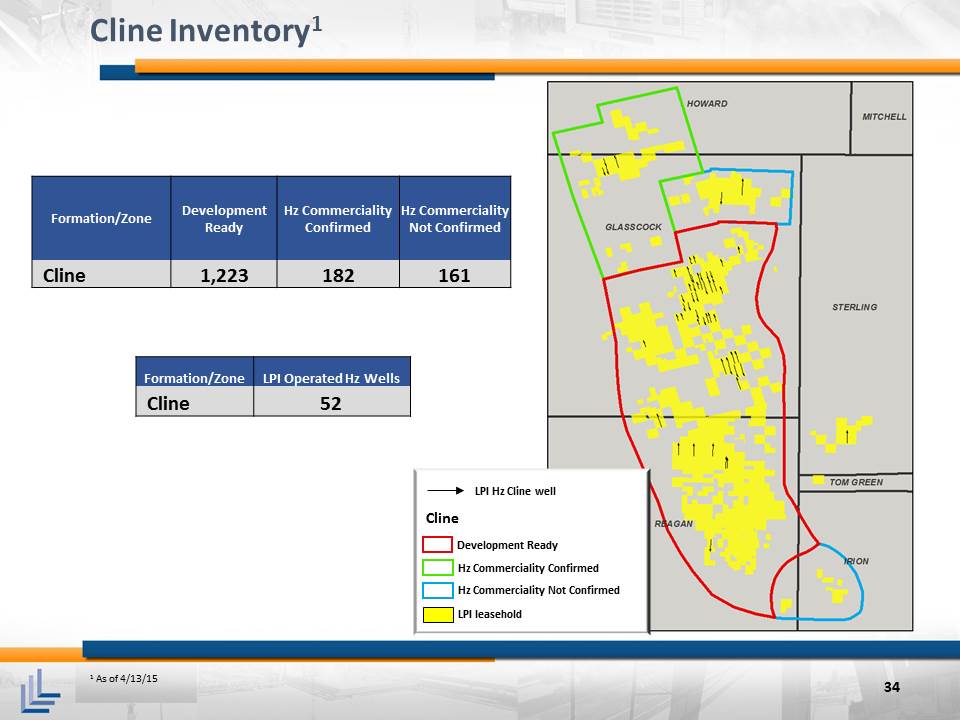Click the MITCHELL county label on the map

pyautogui.click(x=884, y=116)
